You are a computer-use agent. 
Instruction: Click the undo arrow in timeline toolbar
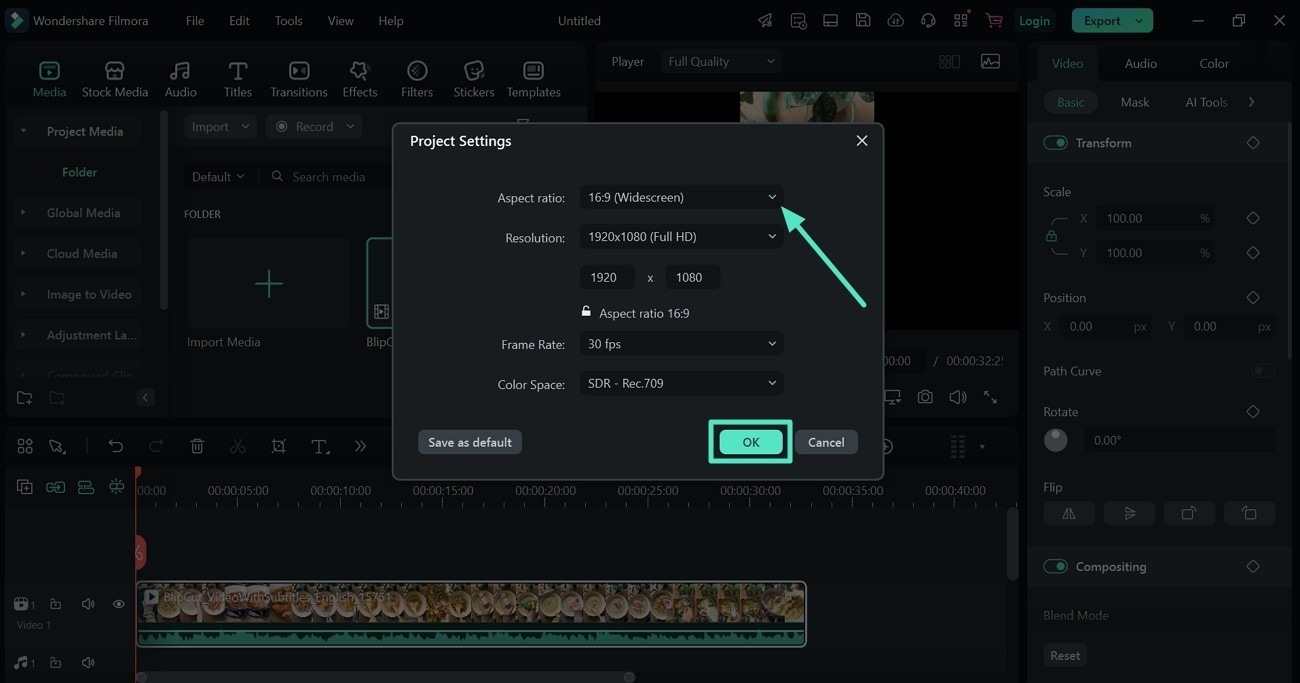pos(116,446)
